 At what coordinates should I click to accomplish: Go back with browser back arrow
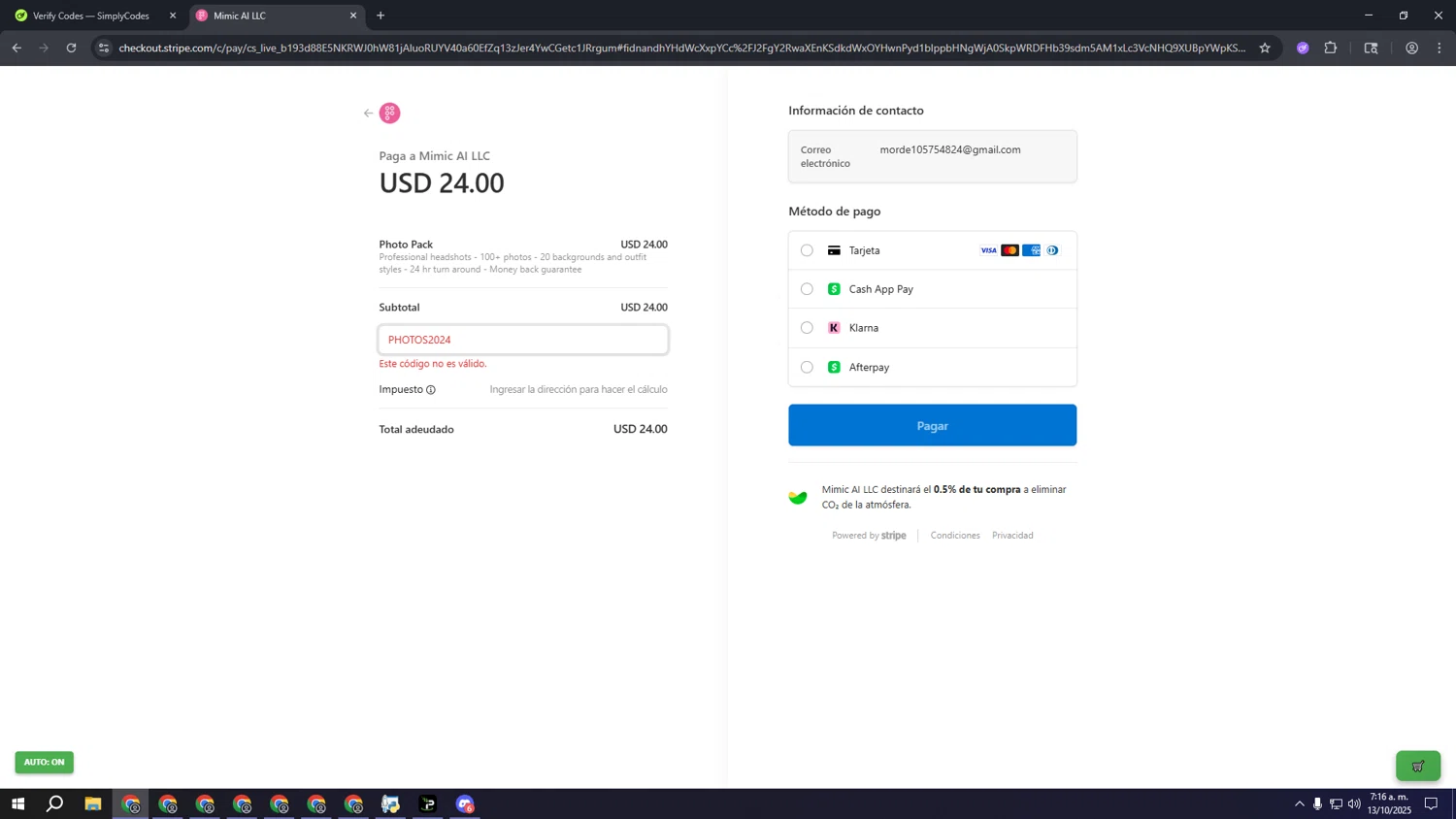tap(17, 48)
